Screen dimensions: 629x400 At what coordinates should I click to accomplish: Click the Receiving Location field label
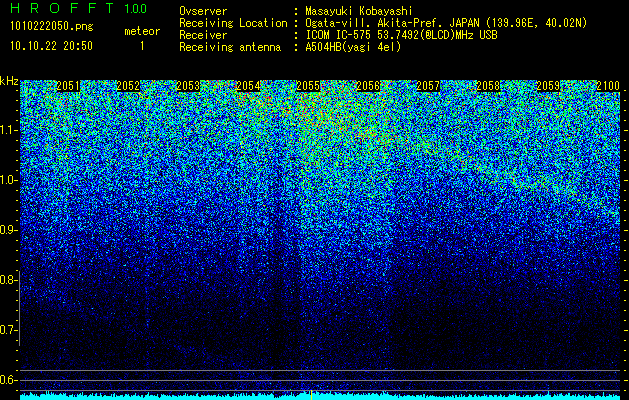pyautogui.click(x=233, y=23)
